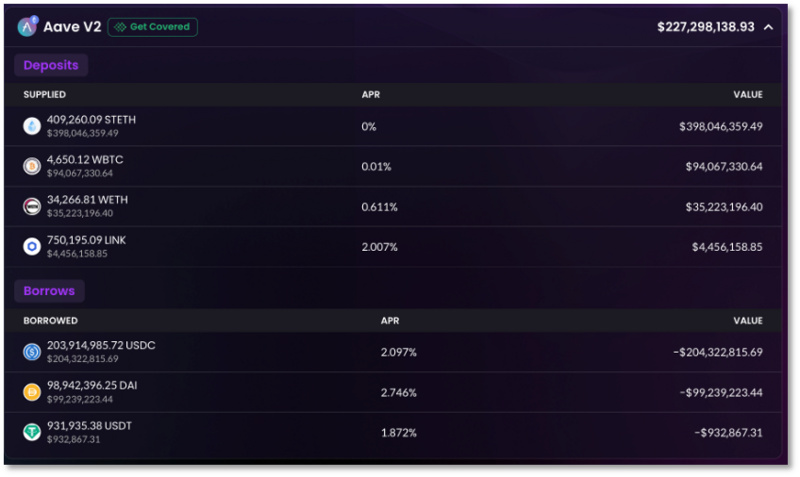This screenshot has height=477, width=800.
Task: Click the Aave V2 protocol logo
Action: coord(28,26)
